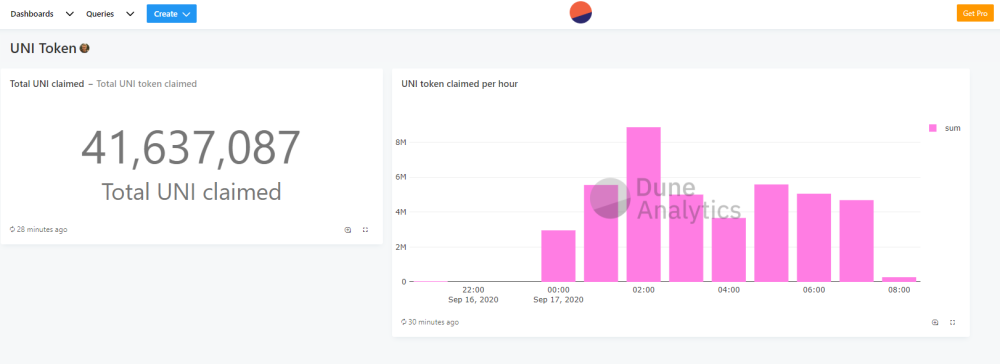Click the refresh icon on Total UNI claimed panel
This screenshot has height=364, width=1000.
pyautogui.click(x=12, y=229)
